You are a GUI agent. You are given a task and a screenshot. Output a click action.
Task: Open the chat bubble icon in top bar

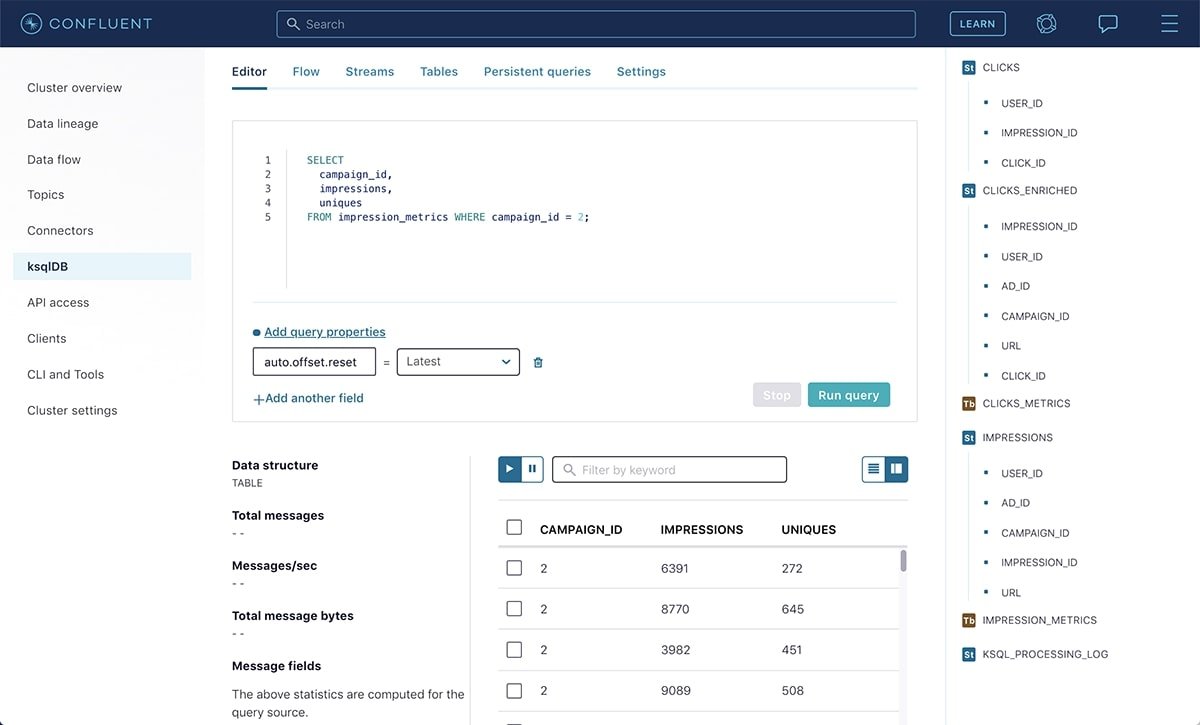coord(1107,22)
